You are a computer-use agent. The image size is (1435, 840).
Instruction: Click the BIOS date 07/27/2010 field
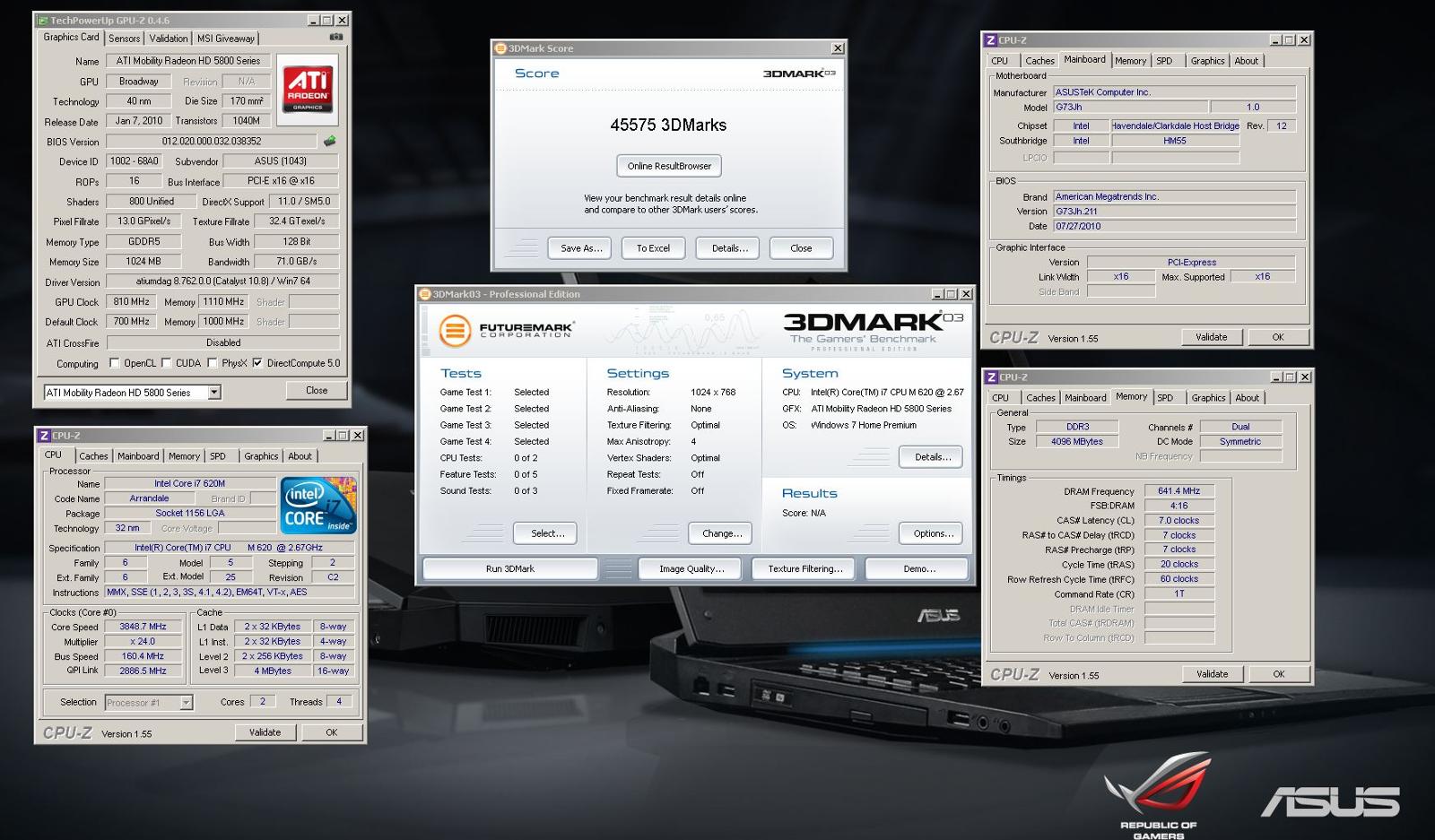[x=1174, y=226]
